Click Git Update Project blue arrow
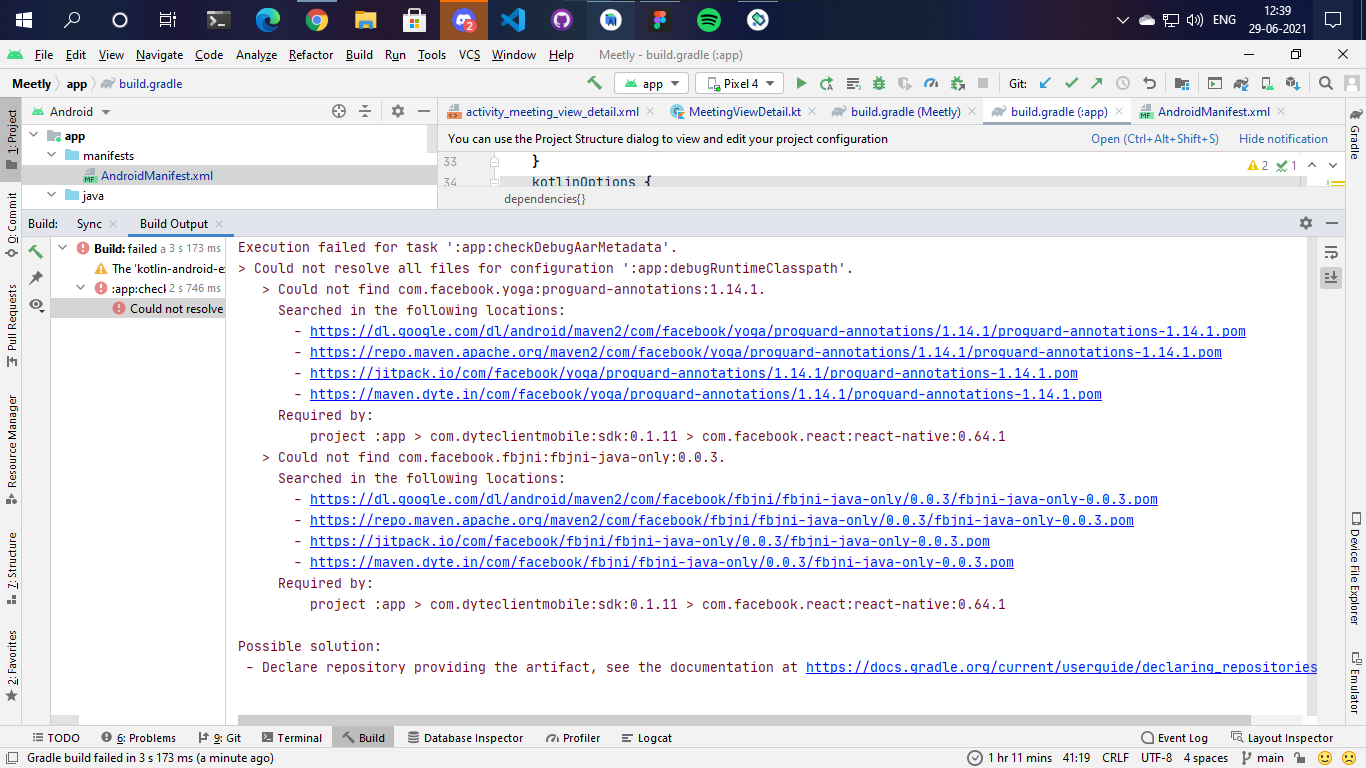This screenshot has height=768, width=1366. click(x=1045, y=84)
